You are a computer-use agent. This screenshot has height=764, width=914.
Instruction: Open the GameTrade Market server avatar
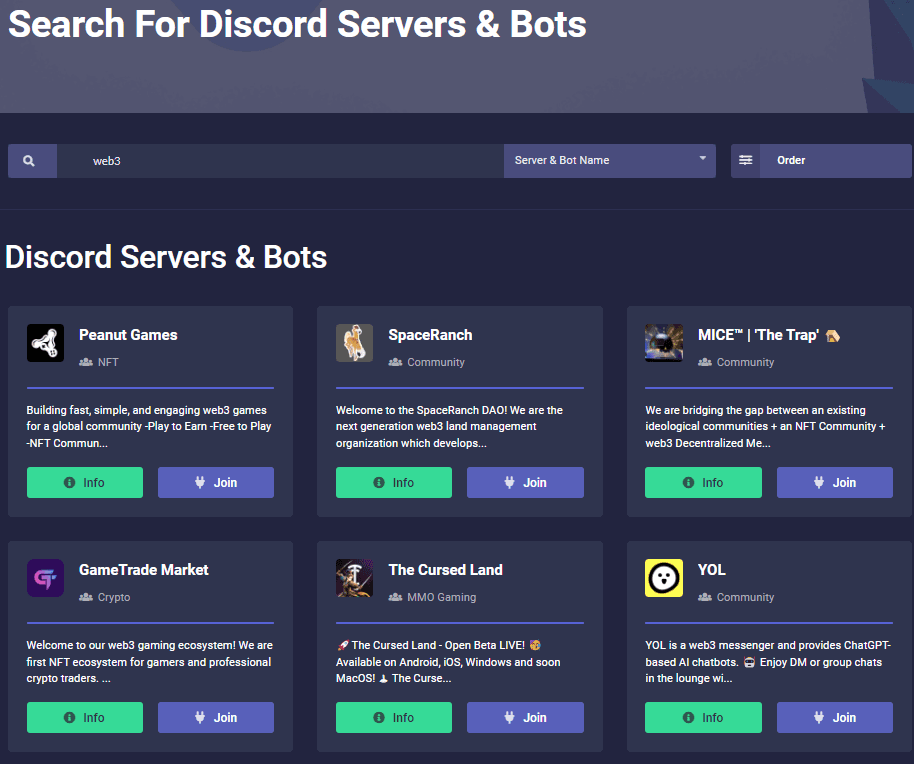45,578
